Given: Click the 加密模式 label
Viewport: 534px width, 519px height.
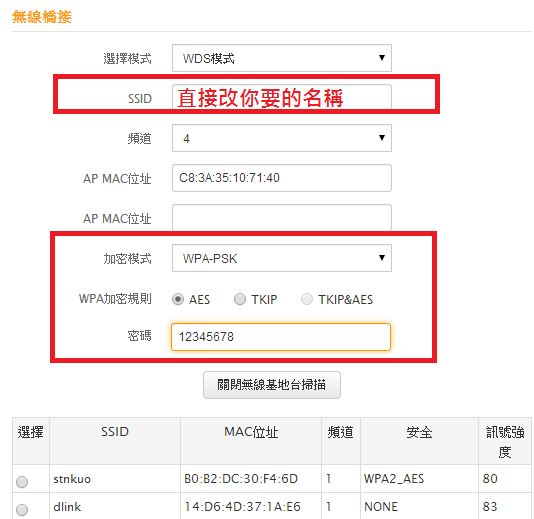Looking at the screenshot, I should click(x=127, y=259).
